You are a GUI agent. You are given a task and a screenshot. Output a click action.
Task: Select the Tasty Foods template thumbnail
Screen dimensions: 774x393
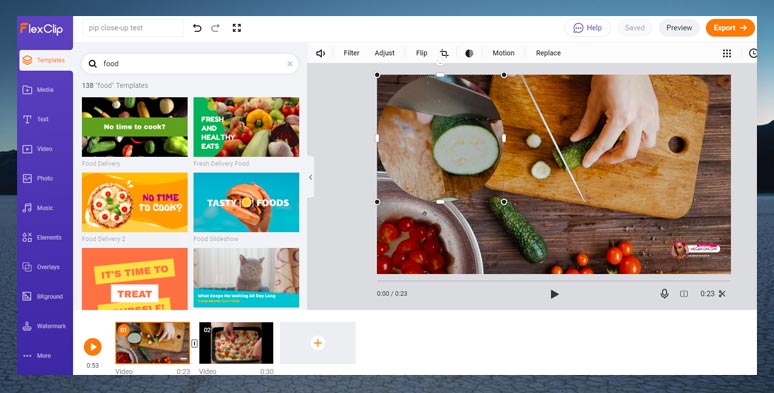tap(246, 202)
